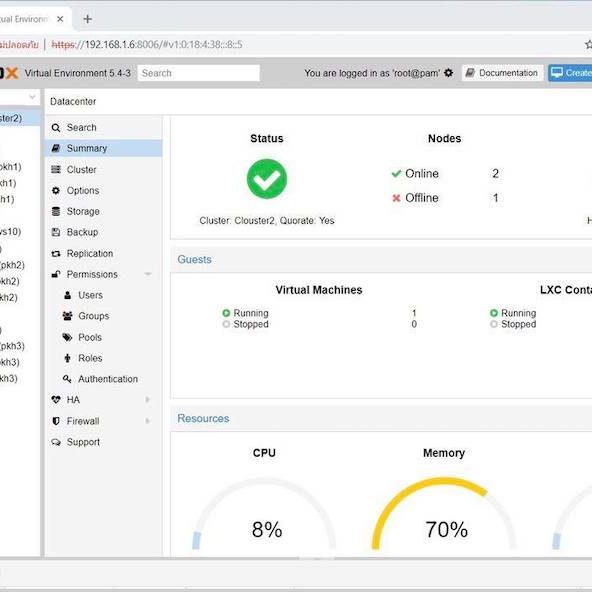592x592 pixels.
Task: Click the Groups people icon
Action: coord(68,316)
